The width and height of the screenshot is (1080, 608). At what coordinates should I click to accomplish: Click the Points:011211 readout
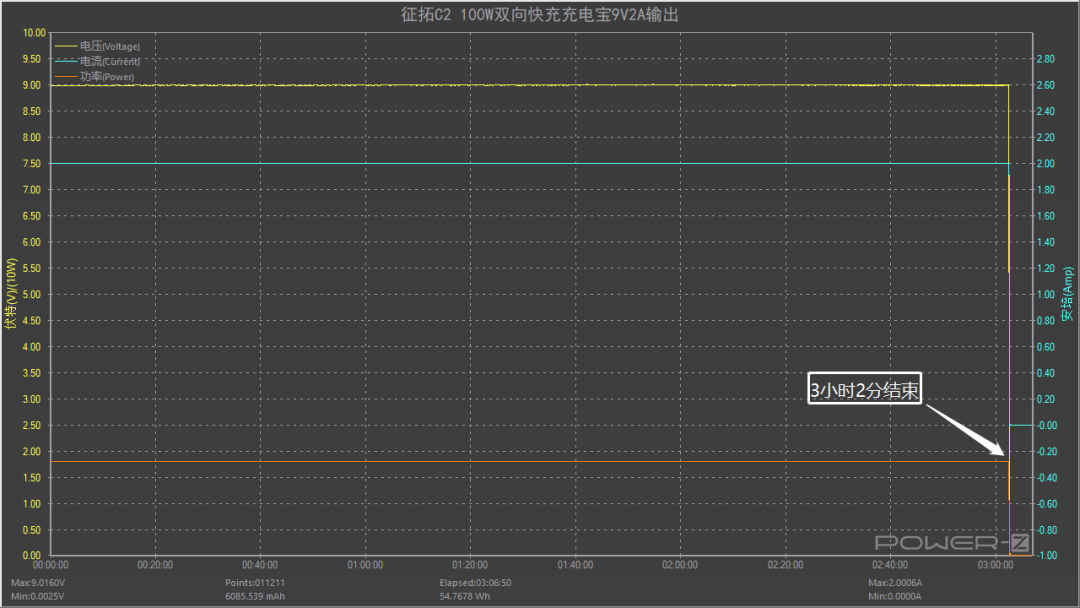pos(255,583)
